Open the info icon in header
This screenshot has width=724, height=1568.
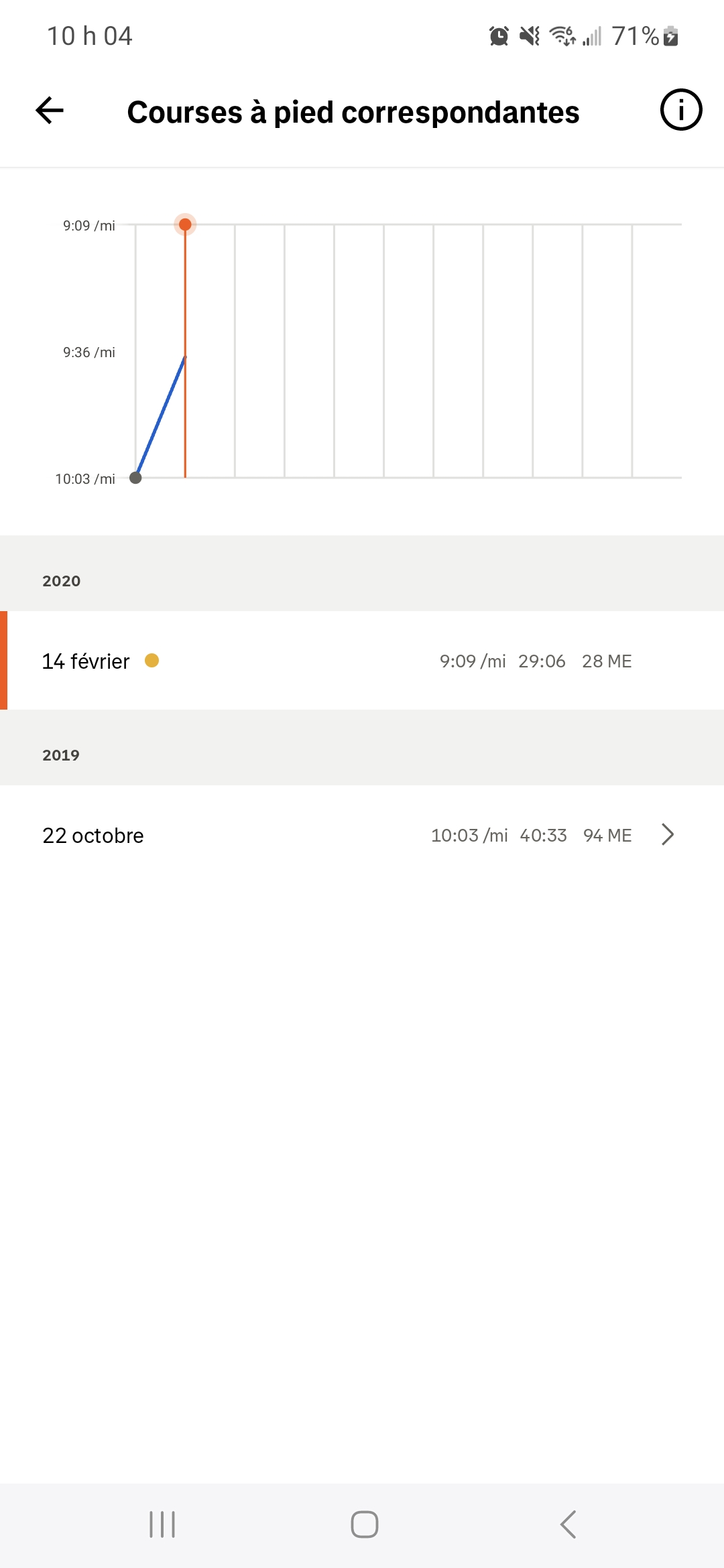tap(681, 110)
